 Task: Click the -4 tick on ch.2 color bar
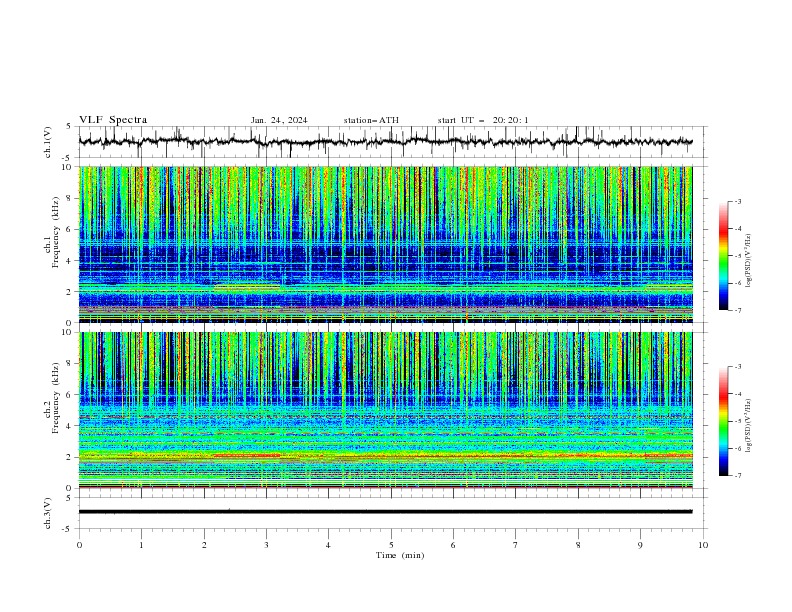point(737,394)
